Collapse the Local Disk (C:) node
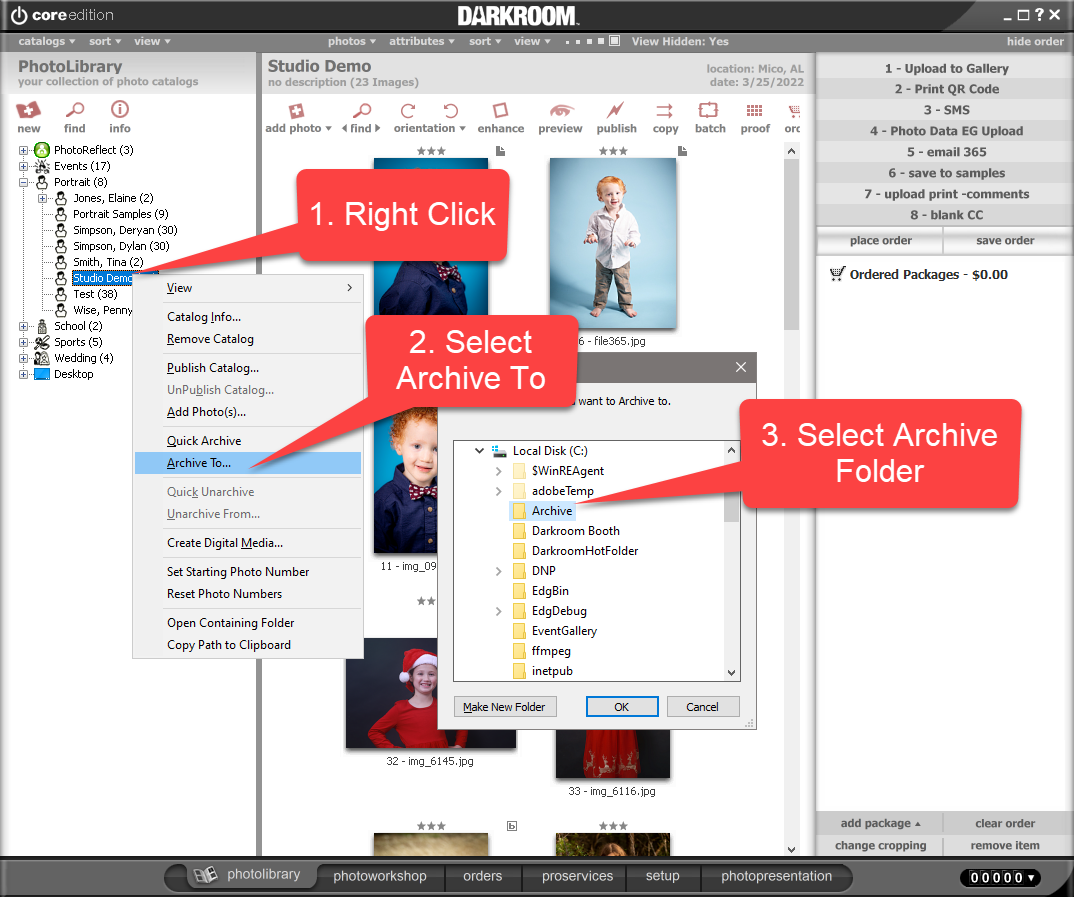 [479, 451]
